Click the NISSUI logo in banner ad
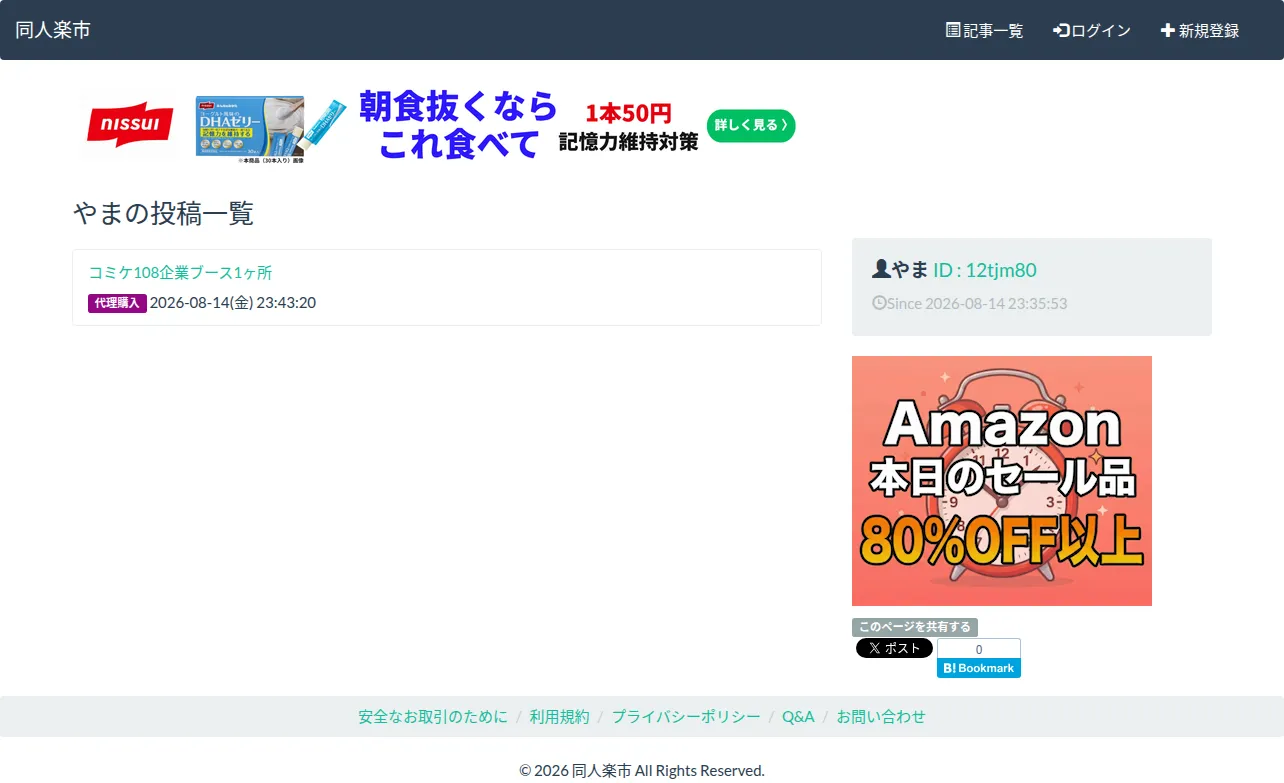1284x783 pixels. coord(130,125)
